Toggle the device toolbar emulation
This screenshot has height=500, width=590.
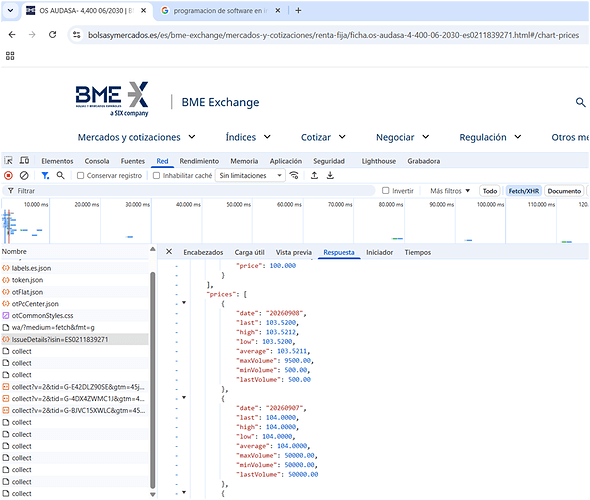[24, 161]
